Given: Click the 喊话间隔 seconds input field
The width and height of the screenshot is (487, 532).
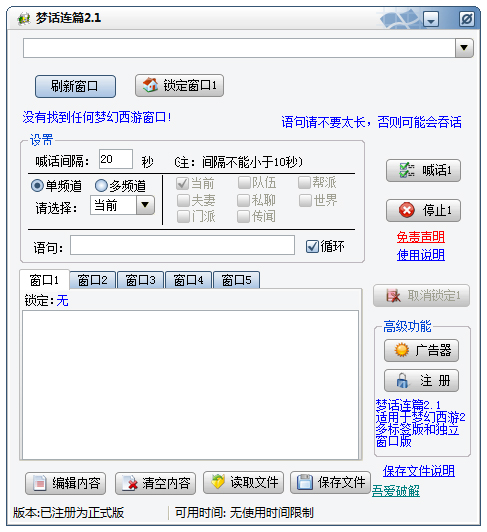Looking at the screenshot, I should coord(116,159).
